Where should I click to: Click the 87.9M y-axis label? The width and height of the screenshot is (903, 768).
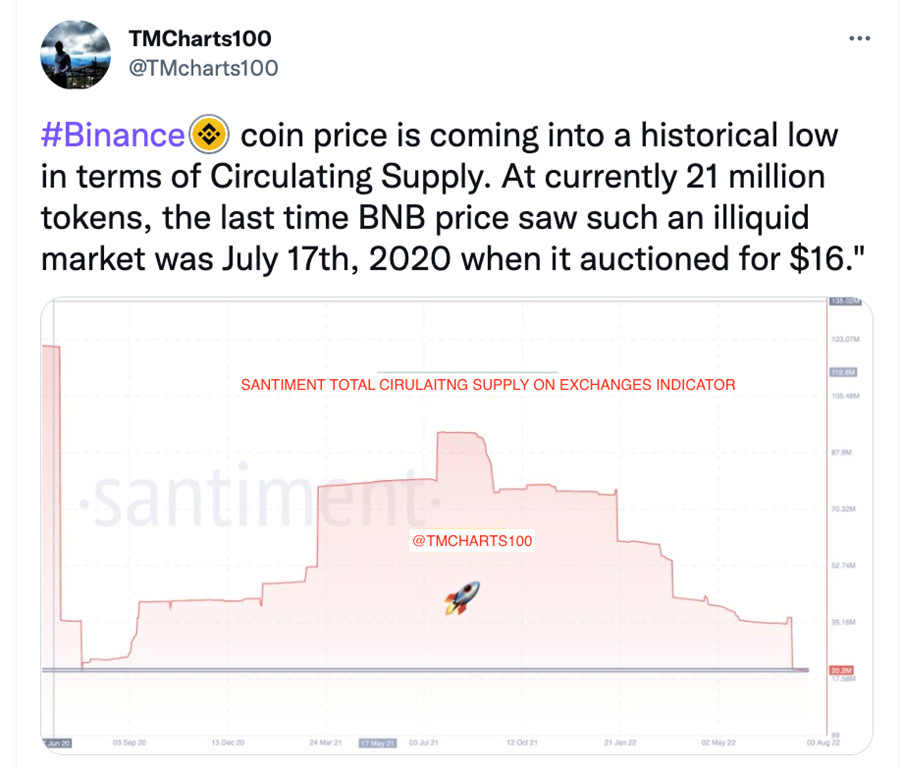[x=840, y=452]
